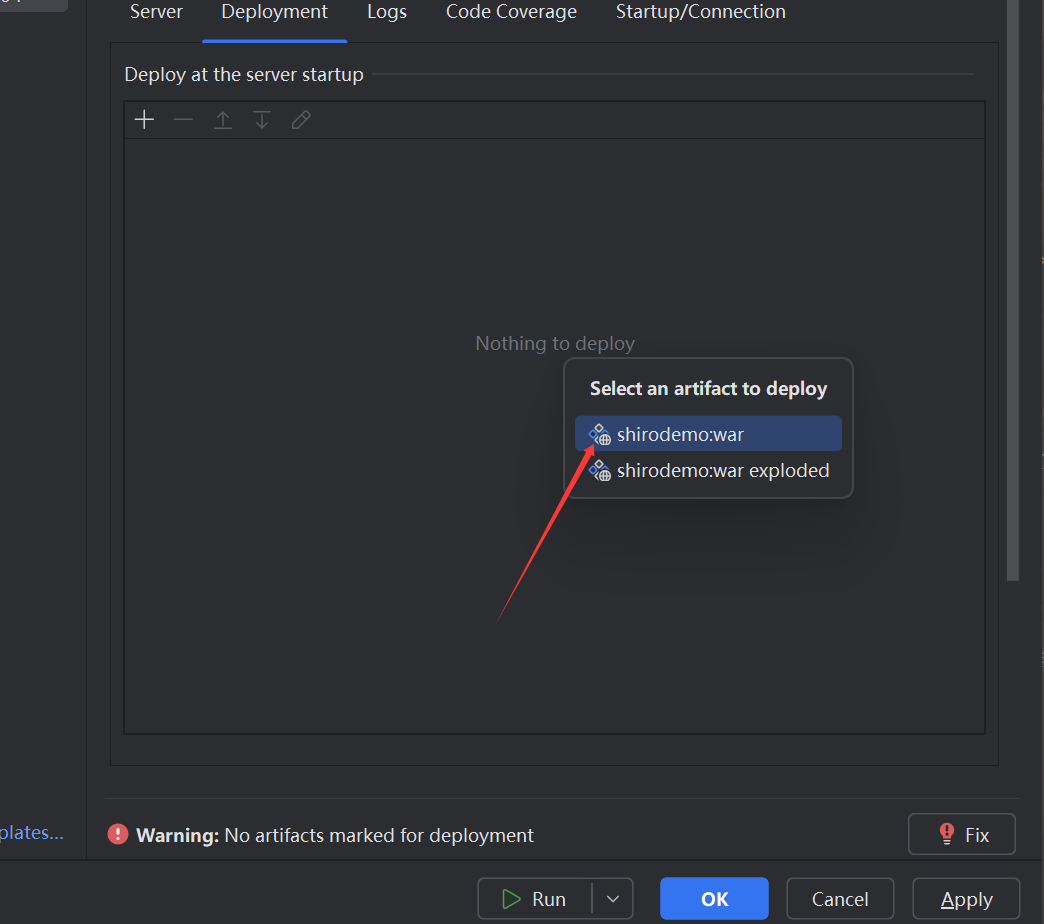1044x924 pixels.
Task: Cancel the run configuration dialog
Action: (x=840, y=899)
